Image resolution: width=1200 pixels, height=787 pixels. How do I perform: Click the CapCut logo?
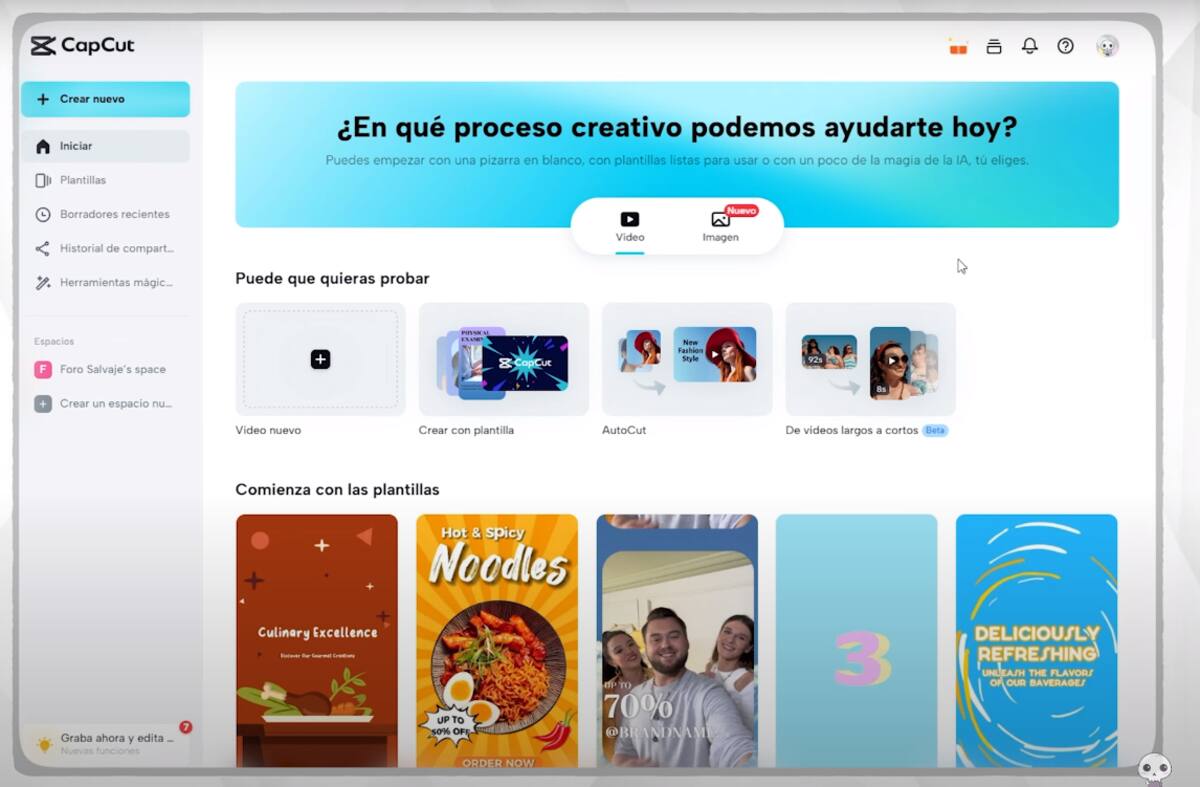point(83,46)
